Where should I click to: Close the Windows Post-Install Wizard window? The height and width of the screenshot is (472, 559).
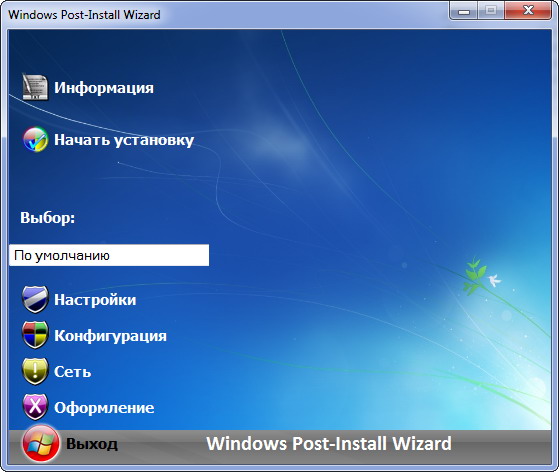point(528,11)
